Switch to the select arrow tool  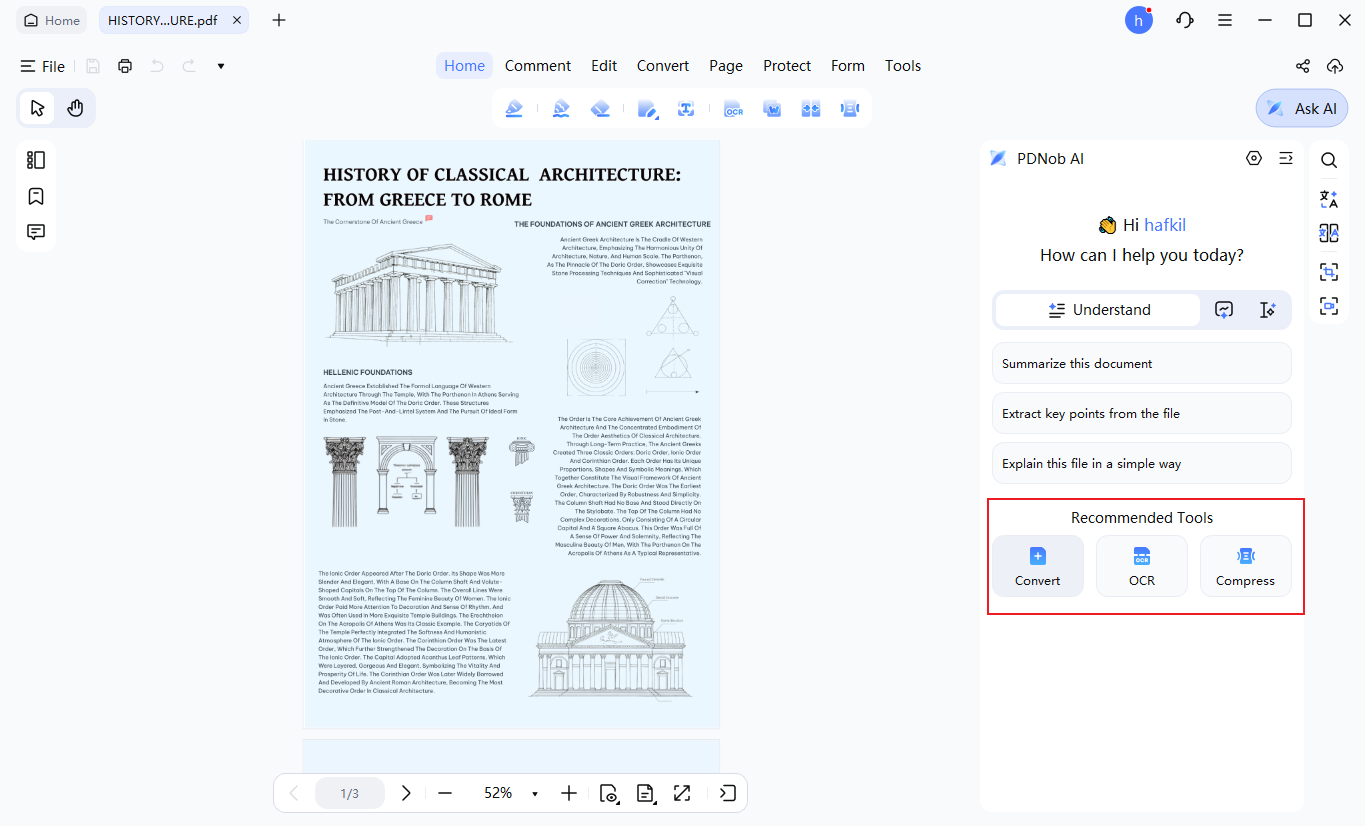coord(37,108)
